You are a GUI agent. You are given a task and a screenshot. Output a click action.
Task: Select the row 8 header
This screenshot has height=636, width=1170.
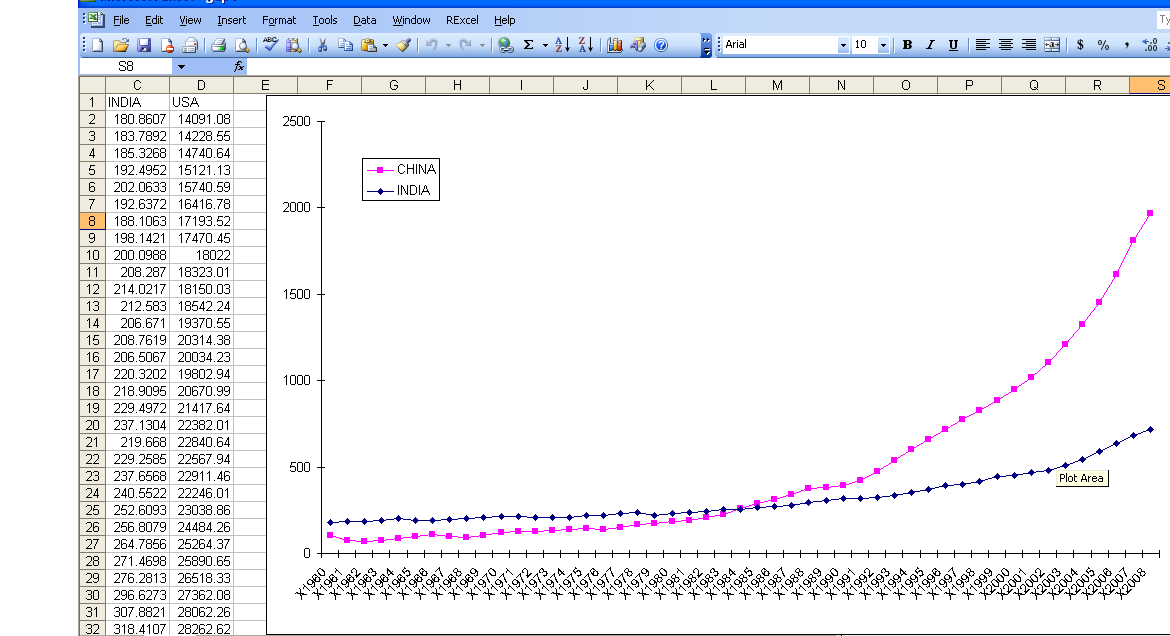(91, 221)
